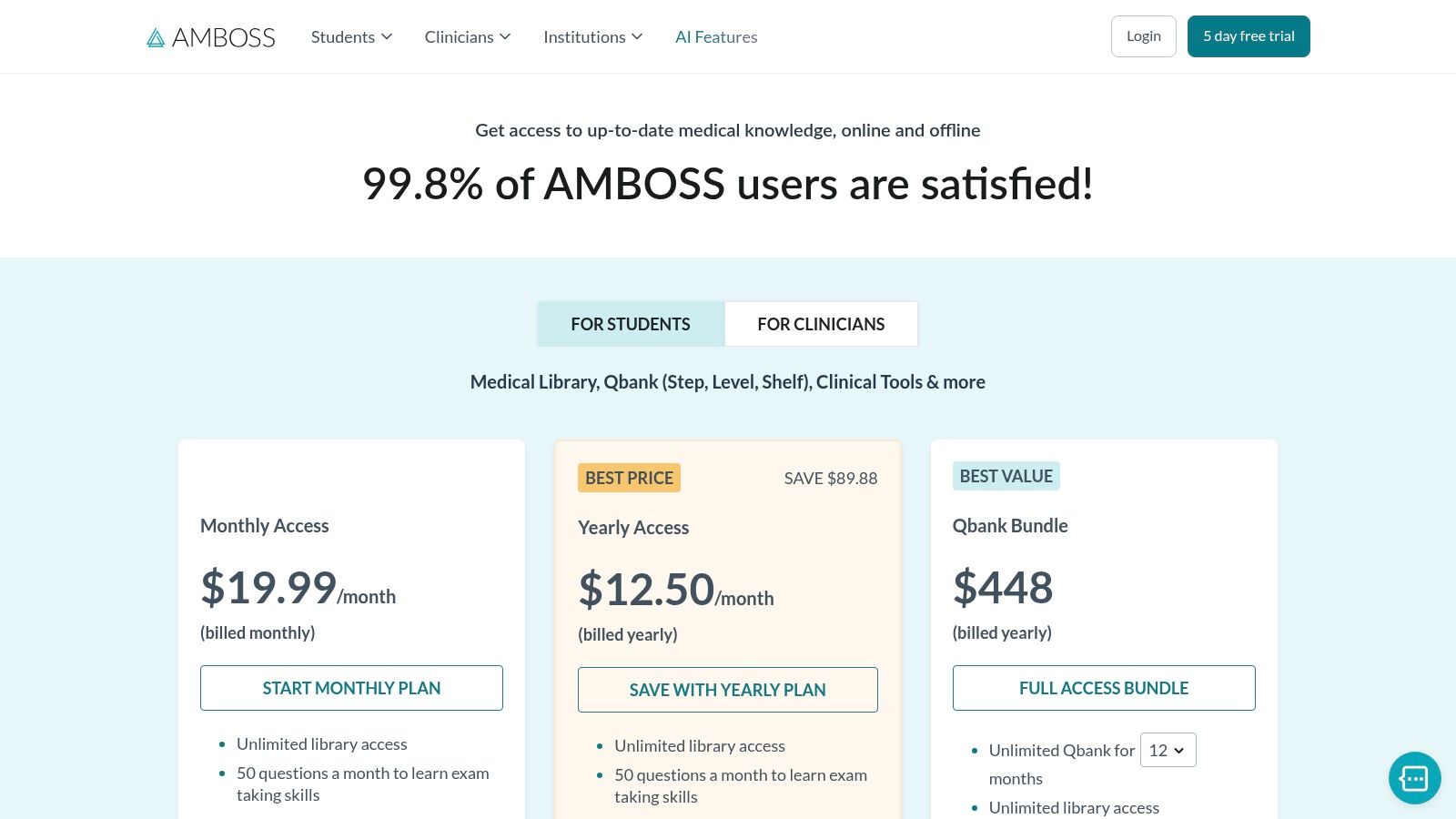Open the Institutions dropdown menu
1456x819 pixels.
click(x=592, y=36)
